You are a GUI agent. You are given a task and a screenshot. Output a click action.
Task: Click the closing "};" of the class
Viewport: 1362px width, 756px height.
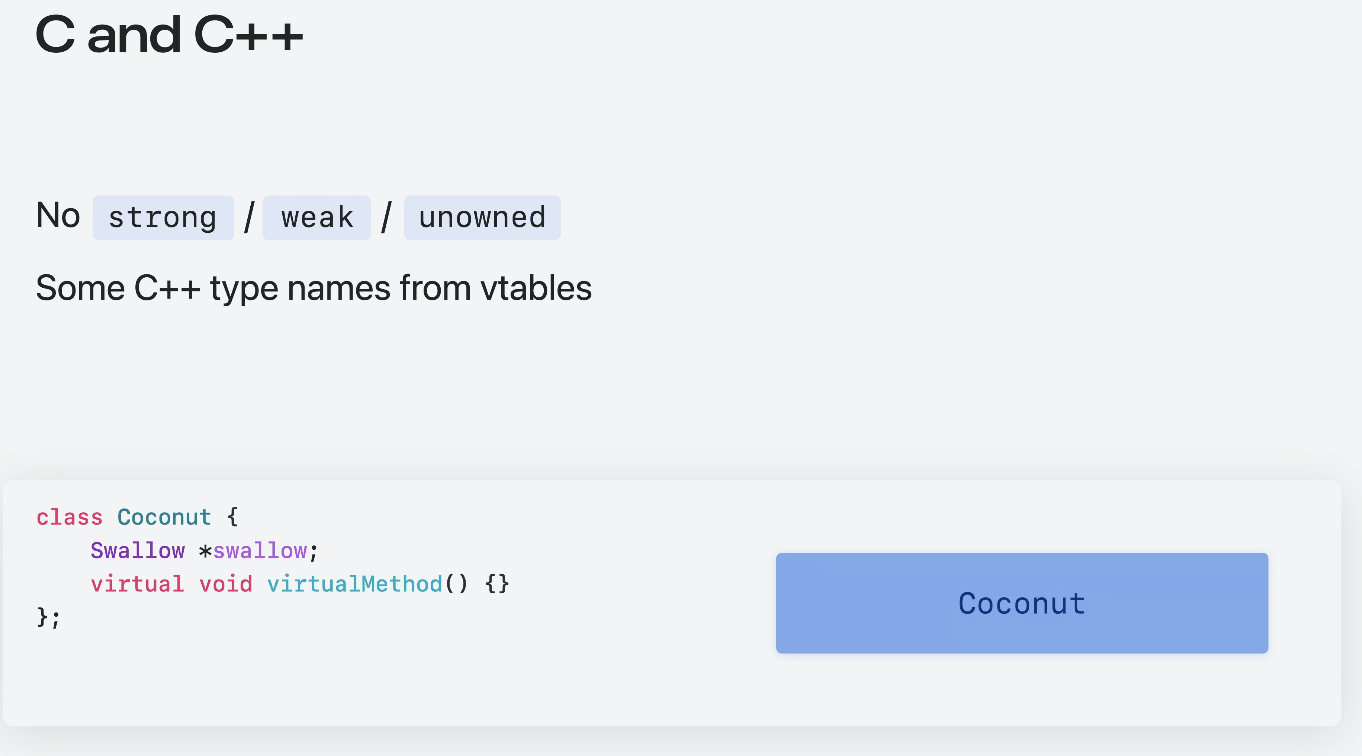coord(49,617)
